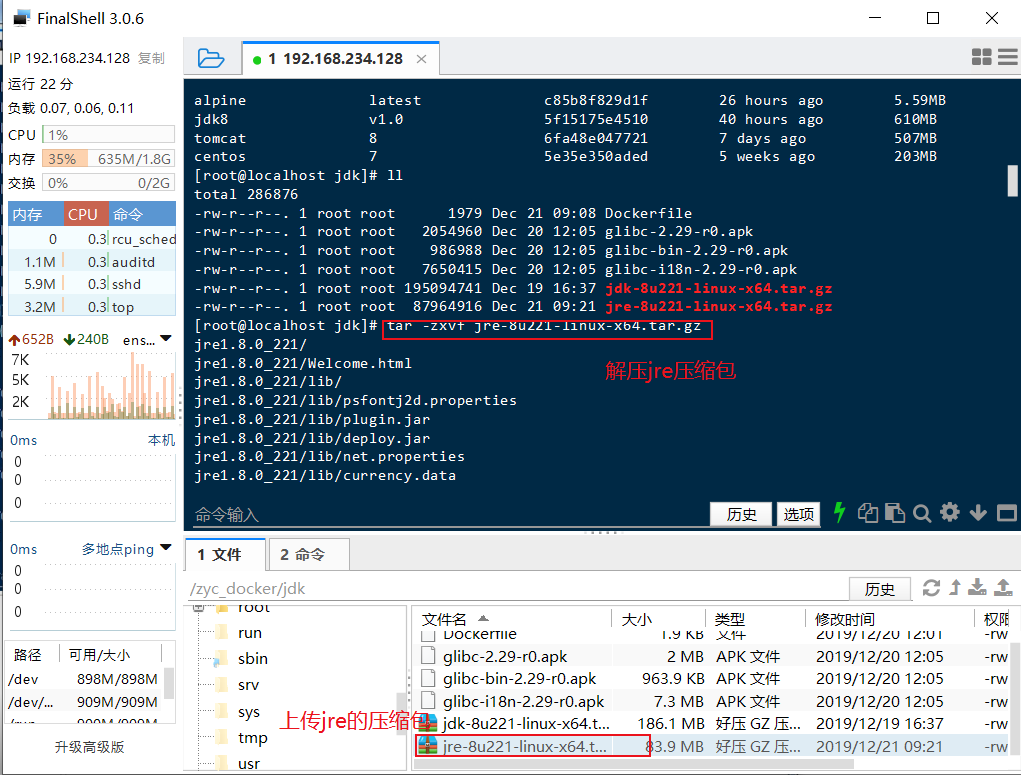1021x775 pixels.
Task: Click the auditd process row
Action: click(x=92, y=262)
